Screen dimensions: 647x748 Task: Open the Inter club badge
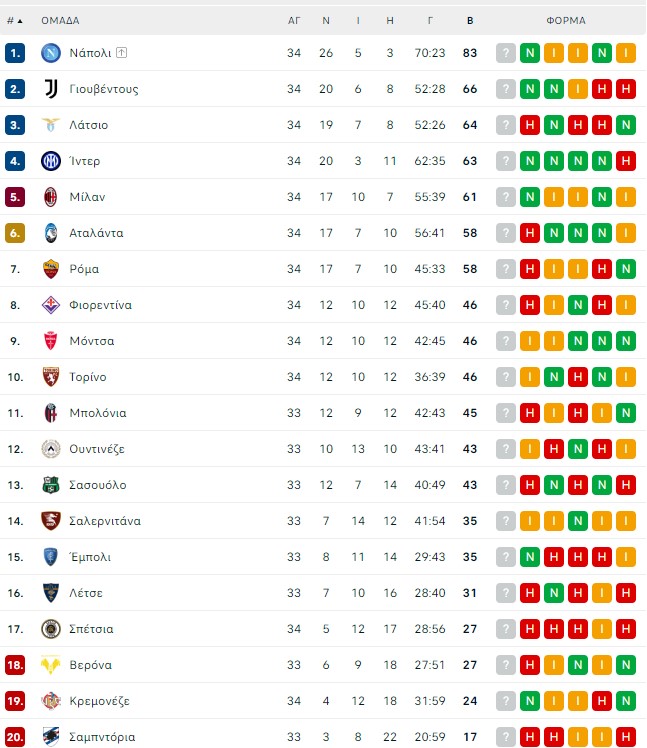[x=51, y=161]
